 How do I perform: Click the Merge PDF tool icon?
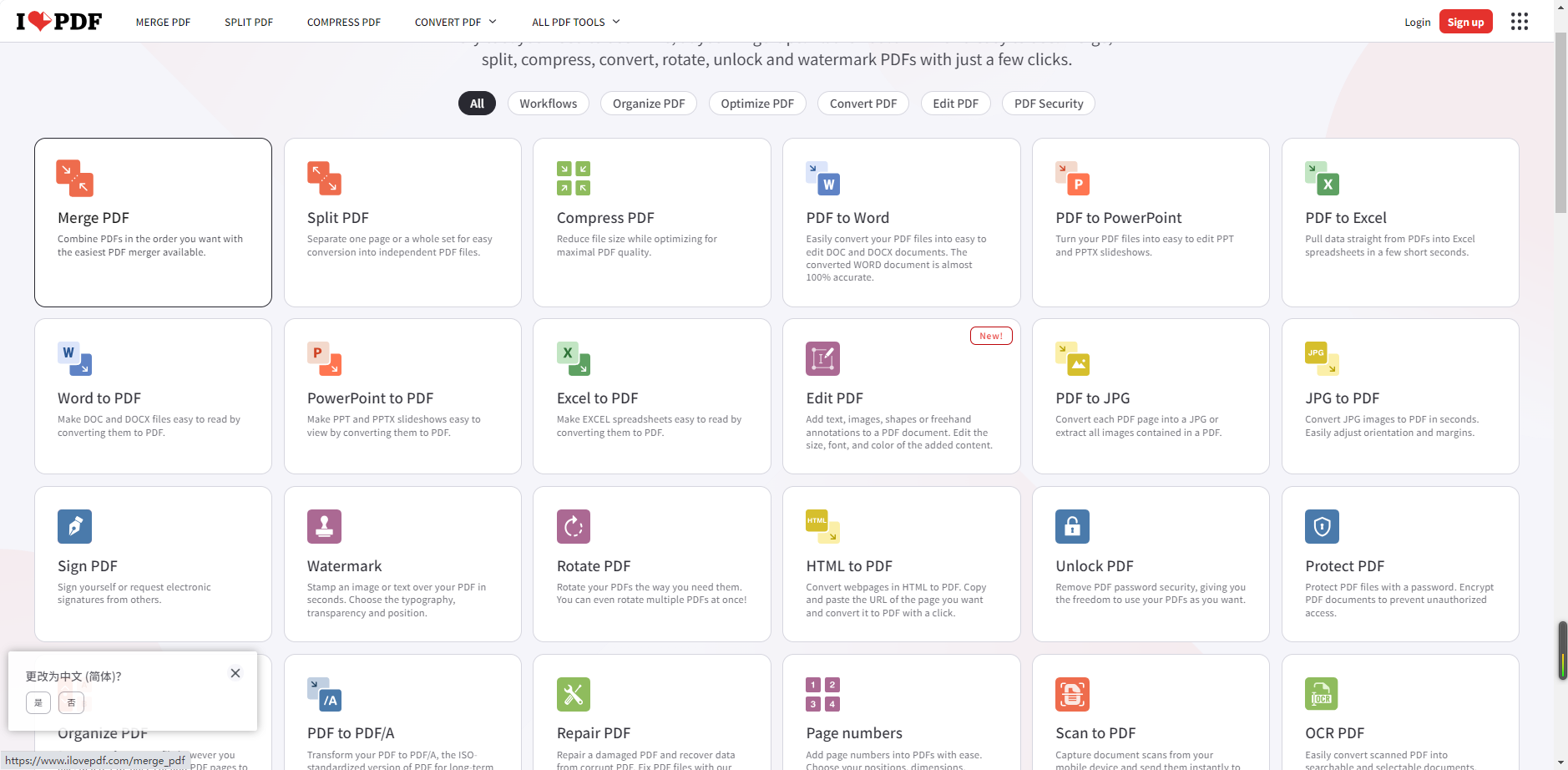pyautogui.click(x=74, y=178)
